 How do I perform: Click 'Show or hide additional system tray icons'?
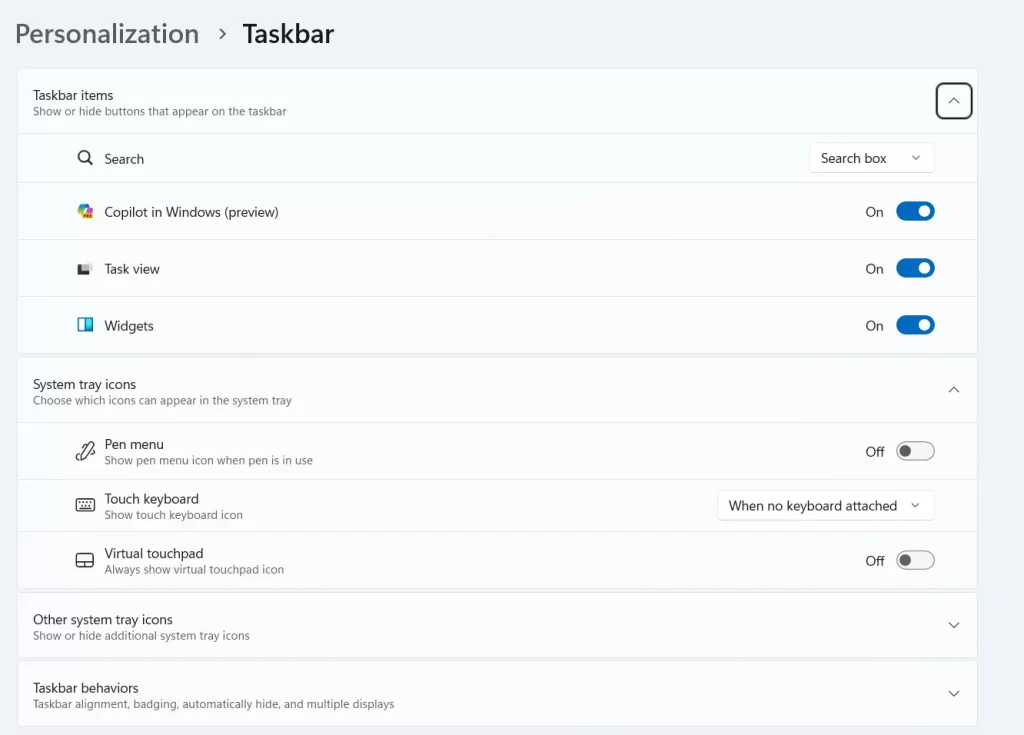pyautogui.click(x=141, y=636)
